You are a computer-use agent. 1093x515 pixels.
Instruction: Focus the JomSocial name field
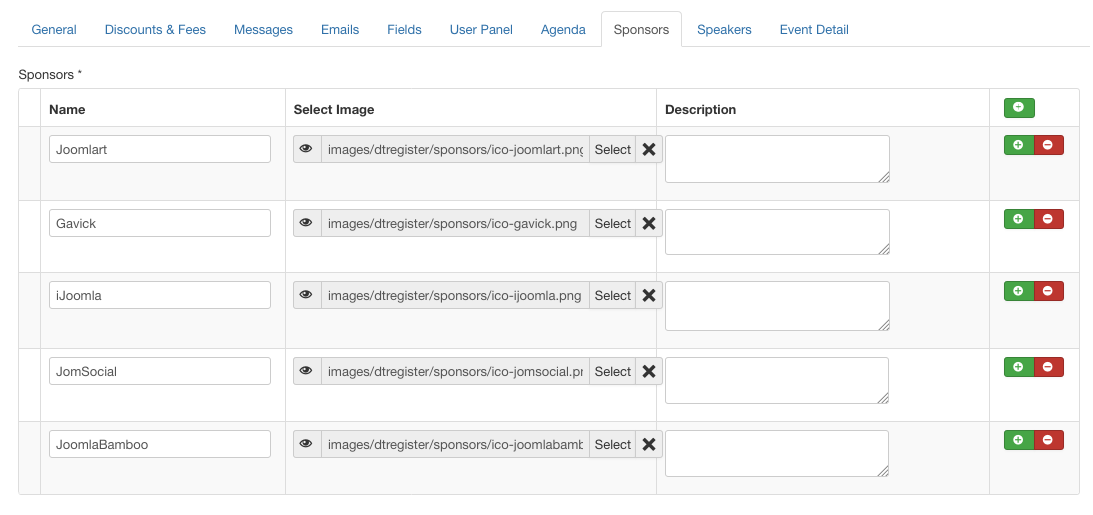point(160,371)
